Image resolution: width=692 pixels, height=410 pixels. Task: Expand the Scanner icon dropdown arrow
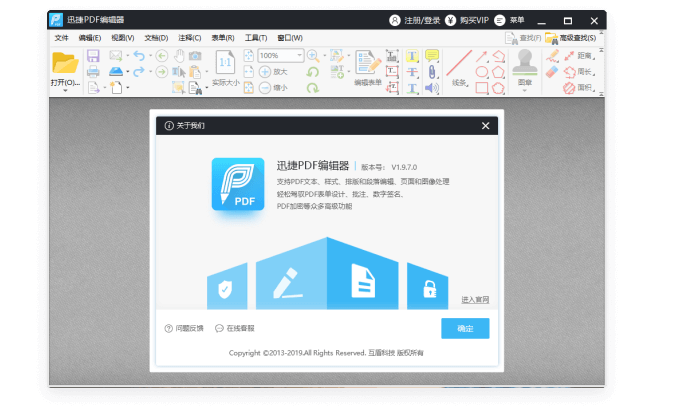coord(128,71)
